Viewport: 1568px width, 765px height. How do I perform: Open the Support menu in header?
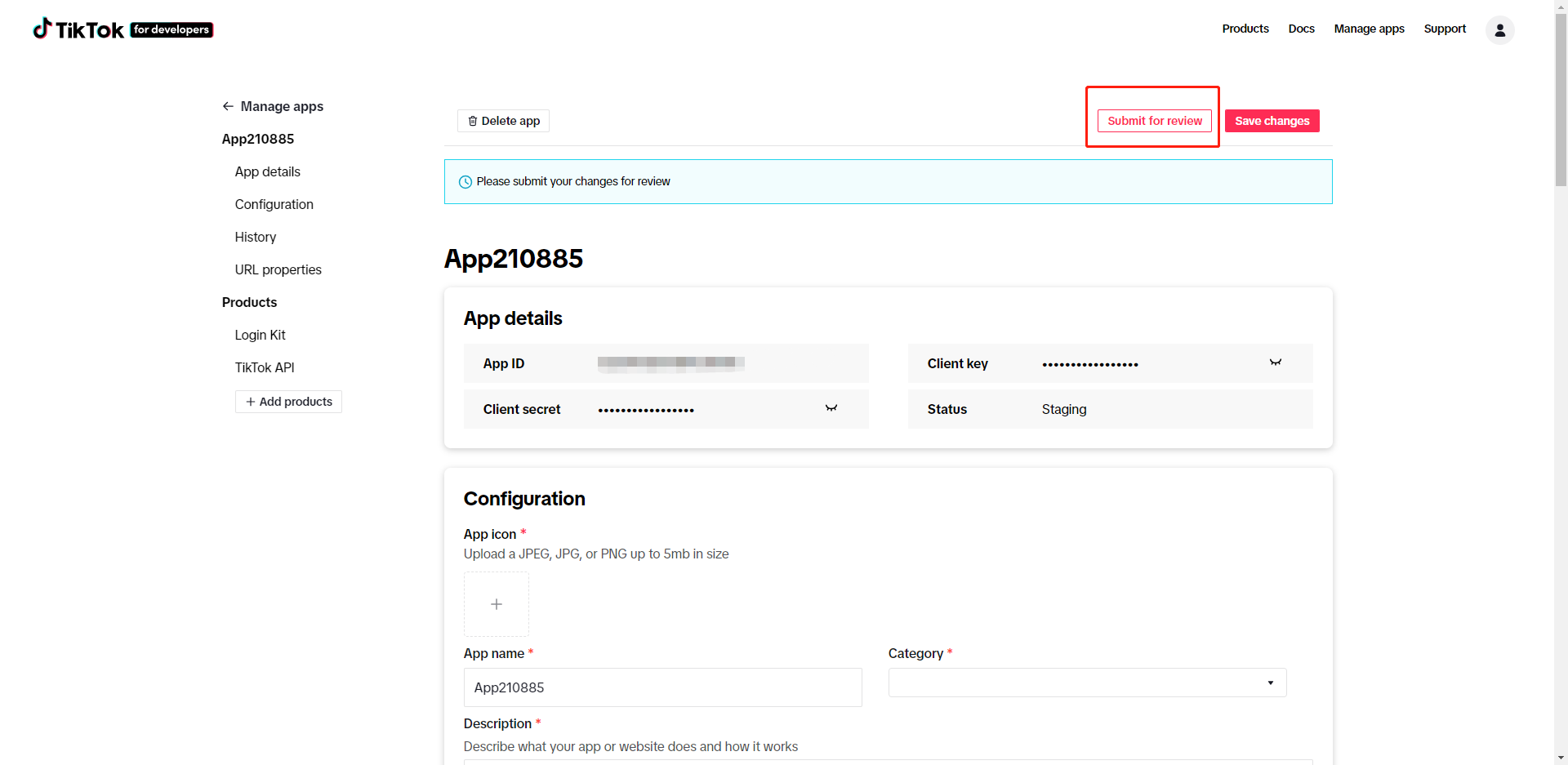(x=1445, y=29)
